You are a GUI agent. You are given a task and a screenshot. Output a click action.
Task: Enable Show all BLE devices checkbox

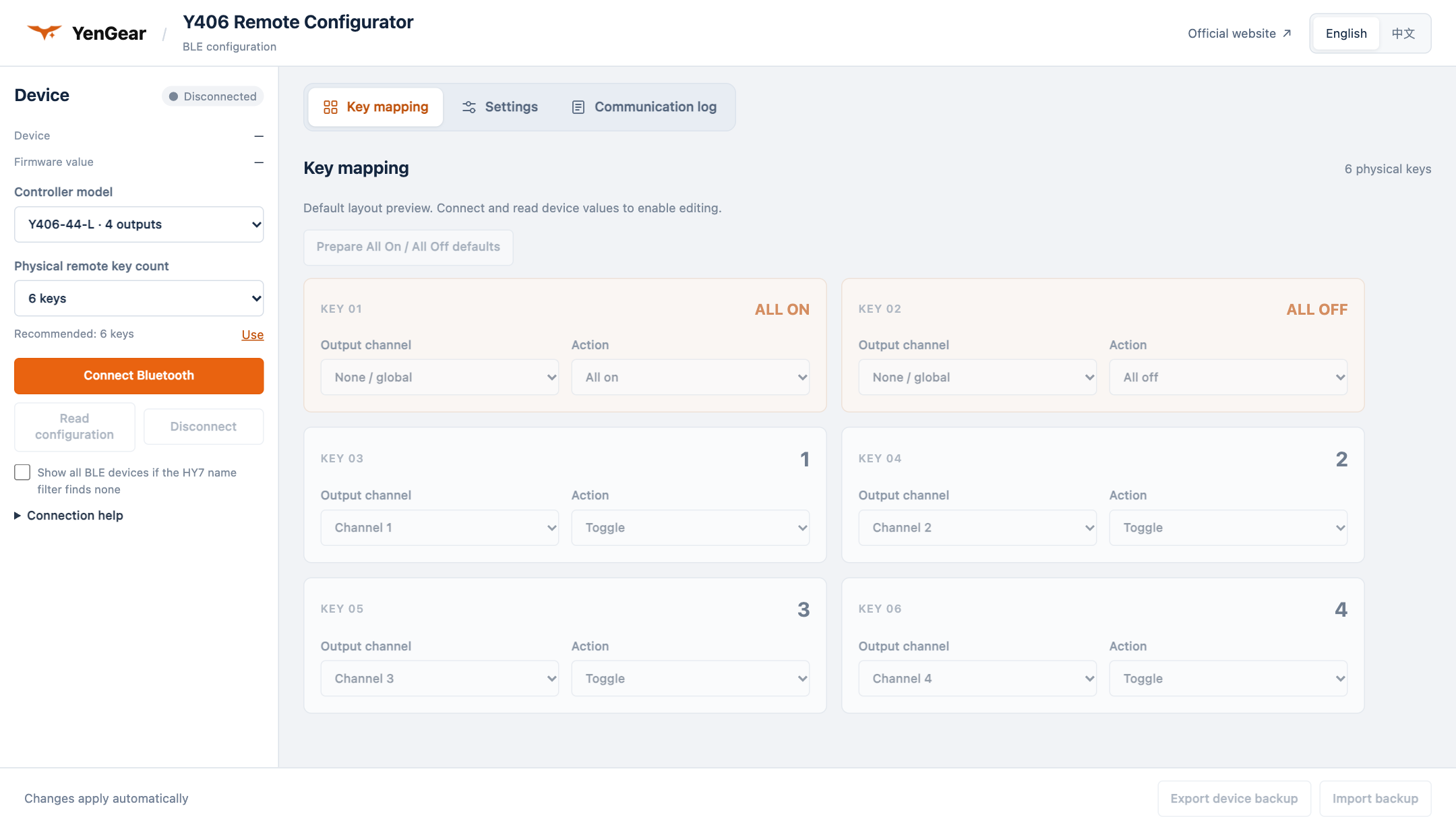22,472
